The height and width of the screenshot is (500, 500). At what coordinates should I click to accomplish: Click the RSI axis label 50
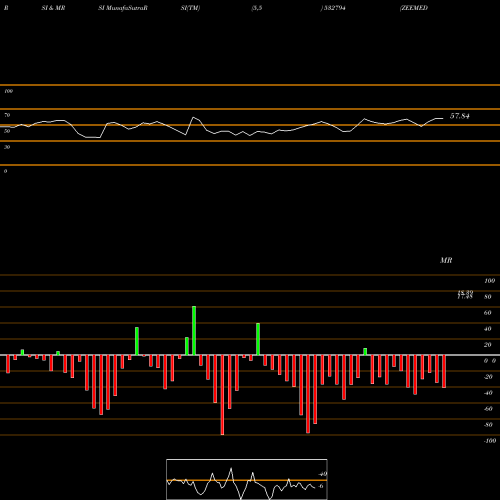click(x=7, y=131)
